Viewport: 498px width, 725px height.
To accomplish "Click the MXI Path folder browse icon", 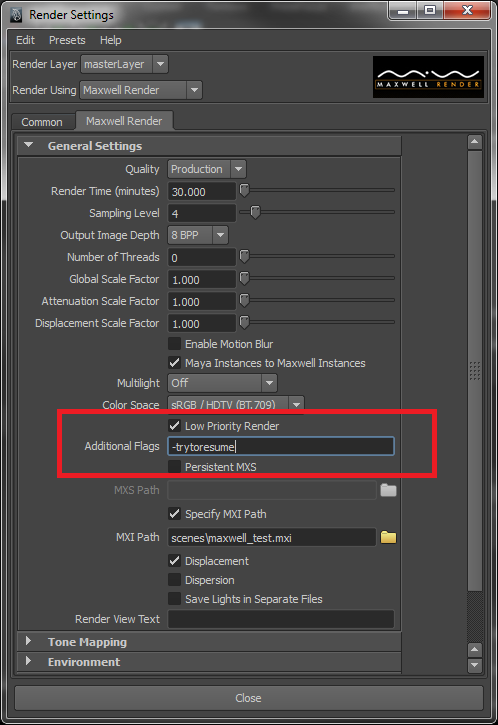I will [x=388, y=537].
